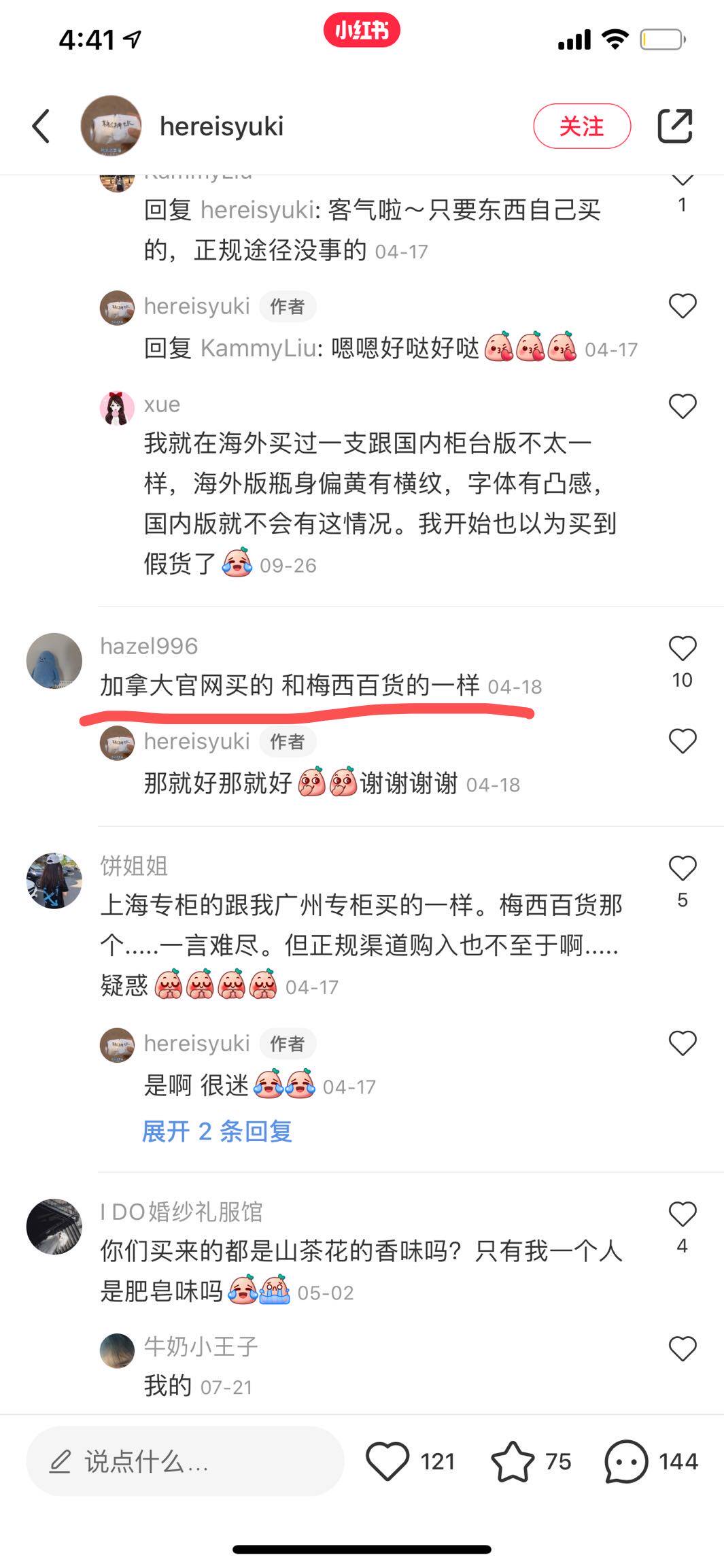Like 牛奶小王子's reply 我的

[x=683, y=1348]
